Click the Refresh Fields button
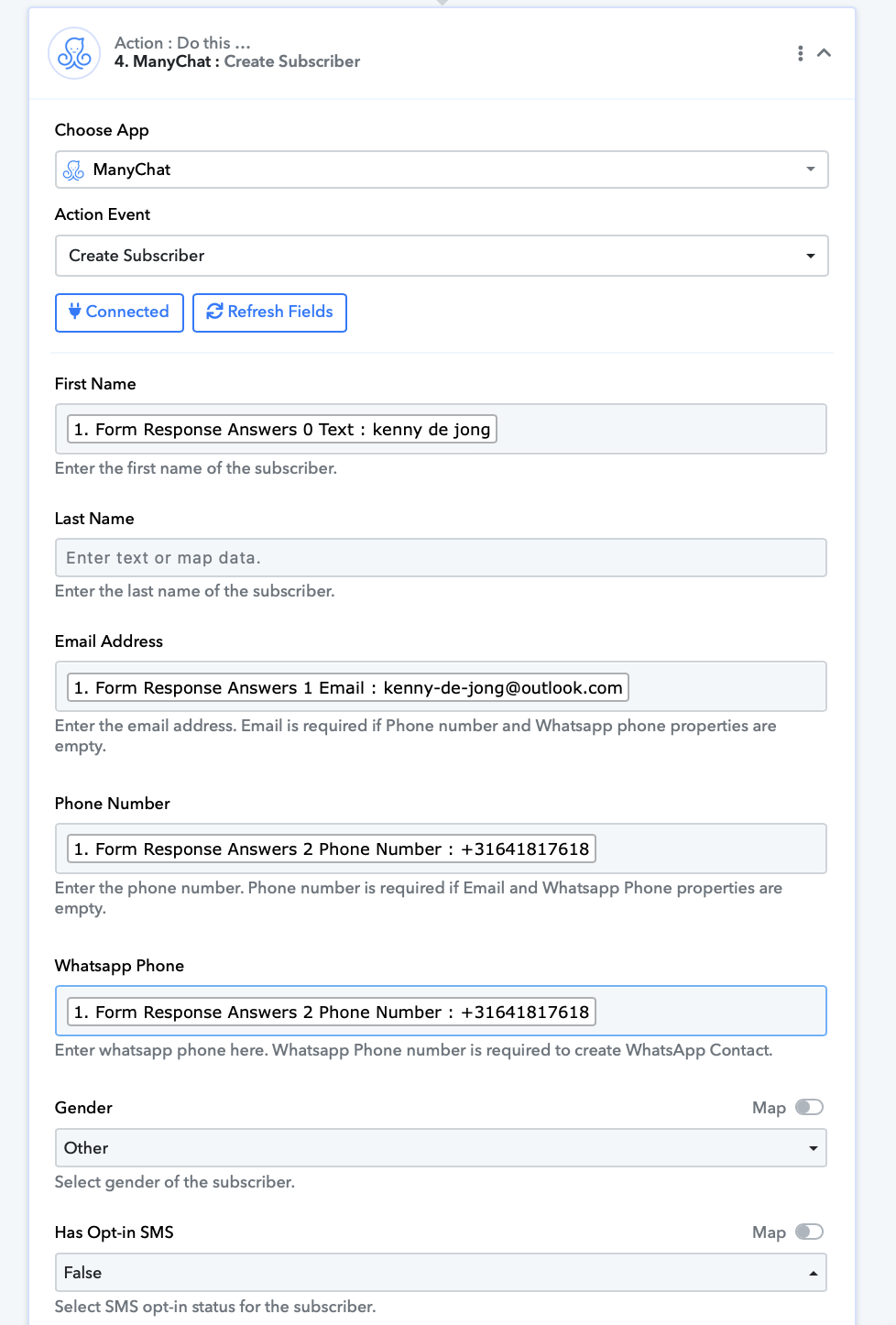 (269, 312)
